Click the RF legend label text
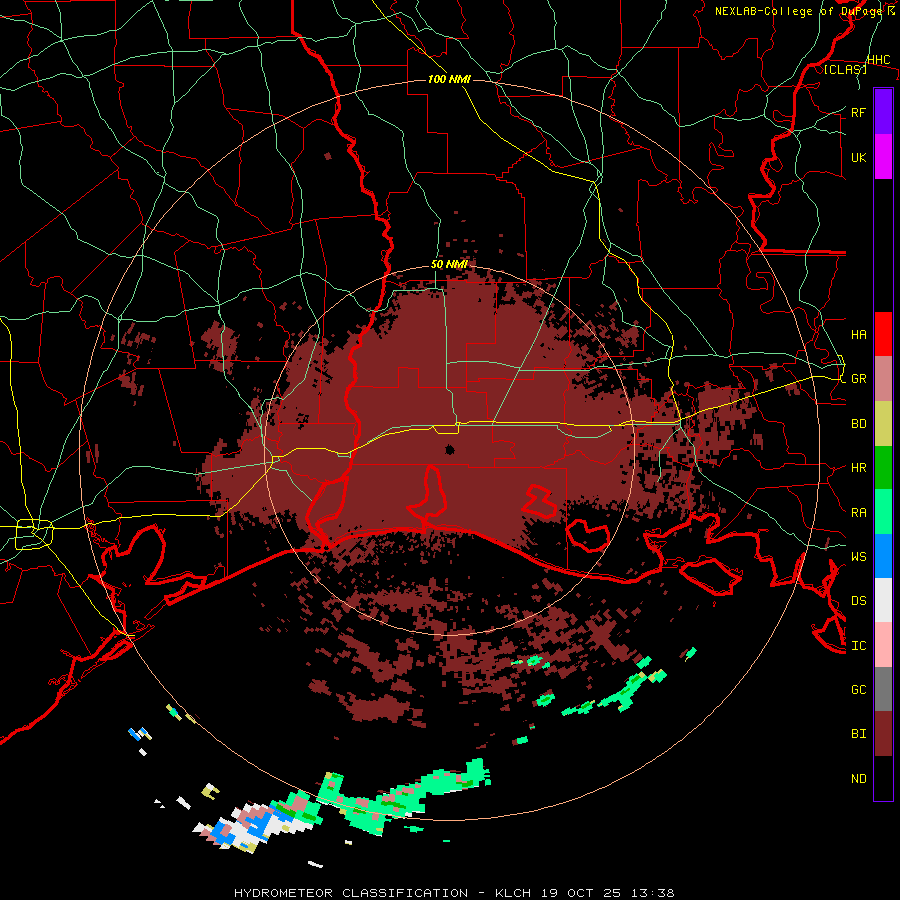This screenshot has height=900, width=900. click(x=858, y=112)
